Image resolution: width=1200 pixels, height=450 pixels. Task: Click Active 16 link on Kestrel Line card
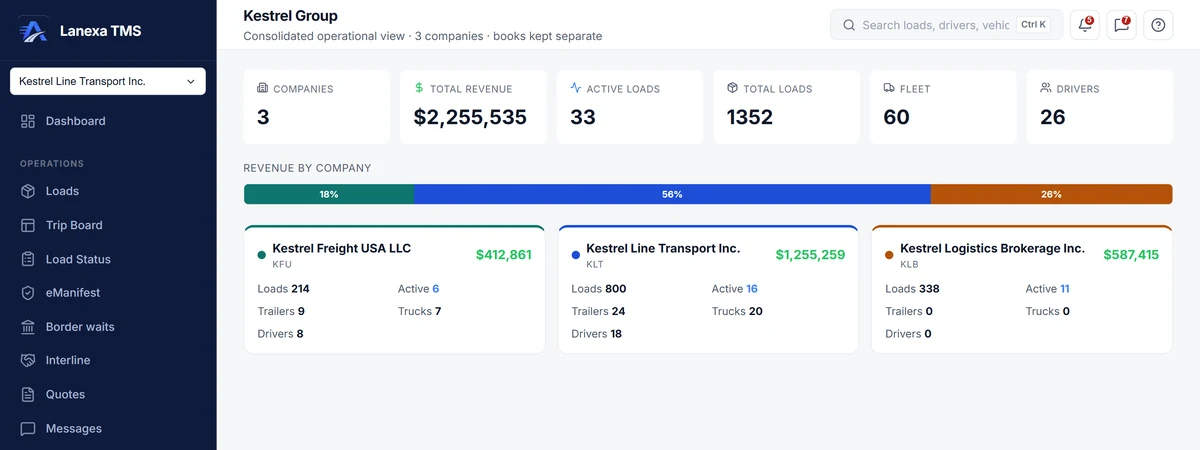click(735, 289)
